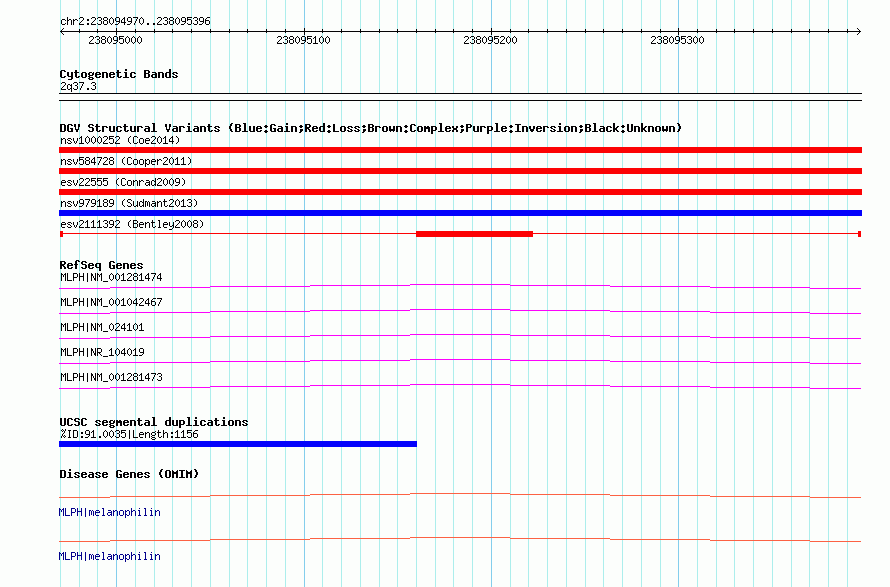The image size is (890, 587).
Task: Click the esv2111392 (Bentley2008) variant label
Action: click(x=132, y=224)
